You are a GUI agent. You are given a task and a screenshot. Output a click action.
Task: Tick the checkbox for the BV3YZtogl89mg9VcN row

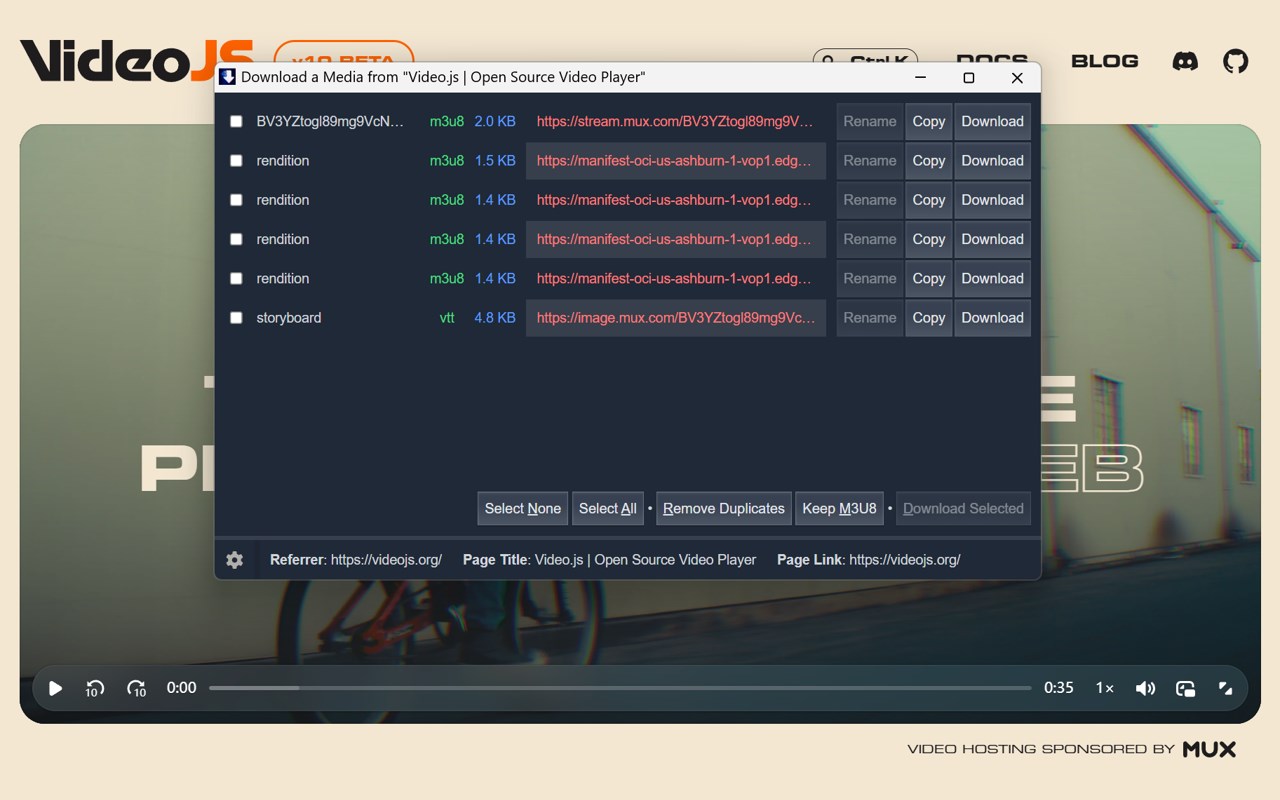236,122
